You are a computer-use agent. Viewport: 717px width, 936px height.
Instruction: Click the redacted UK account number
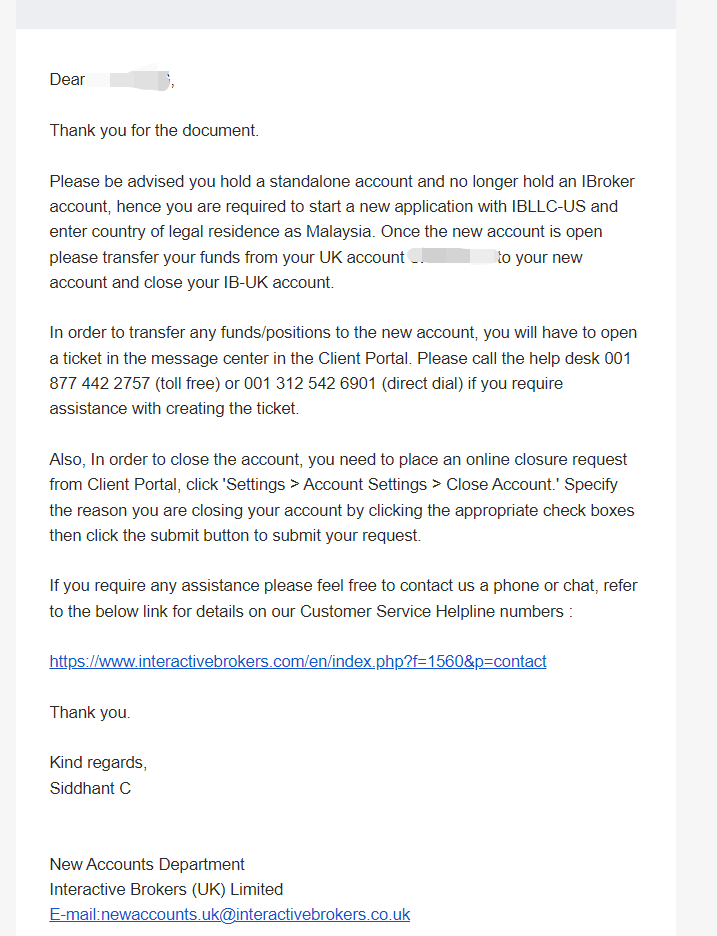pos(453,257)
